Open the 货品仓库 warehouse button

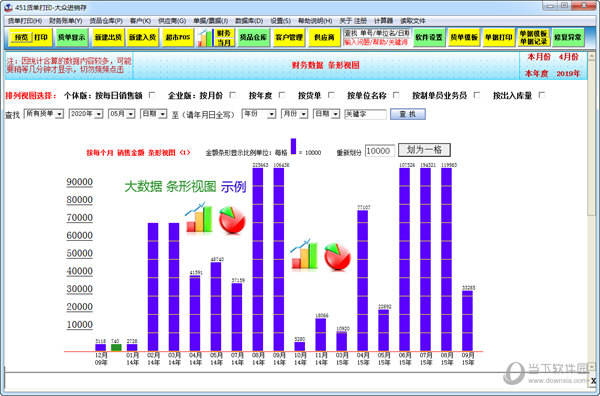pos(254,37)
